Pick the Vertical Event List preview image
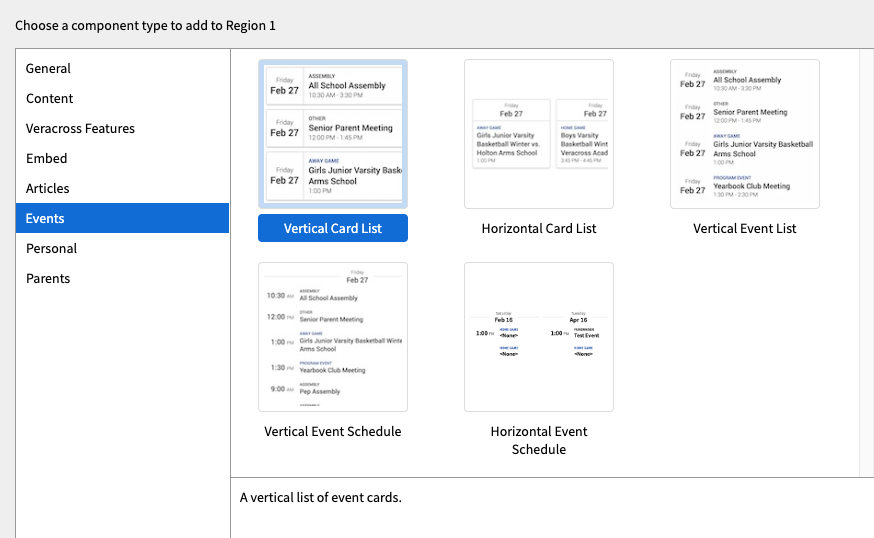This screenshot has height=538, width=874. [745, 134]
